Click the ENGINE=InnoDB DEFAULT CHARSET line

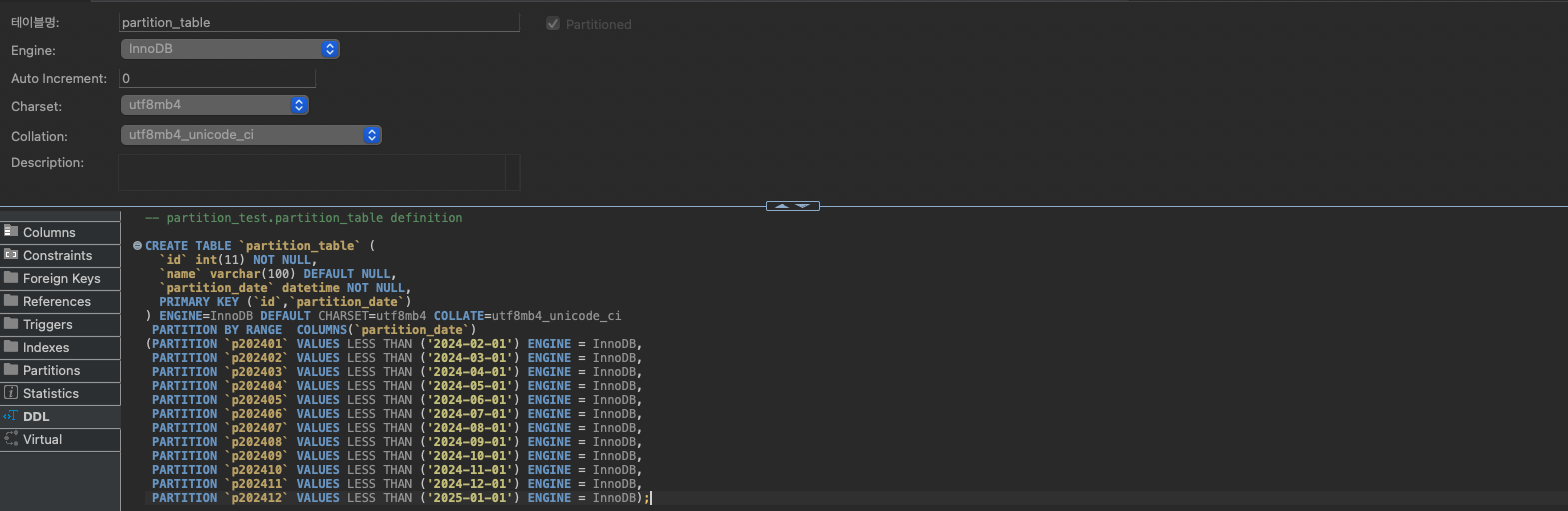[384, 315]
